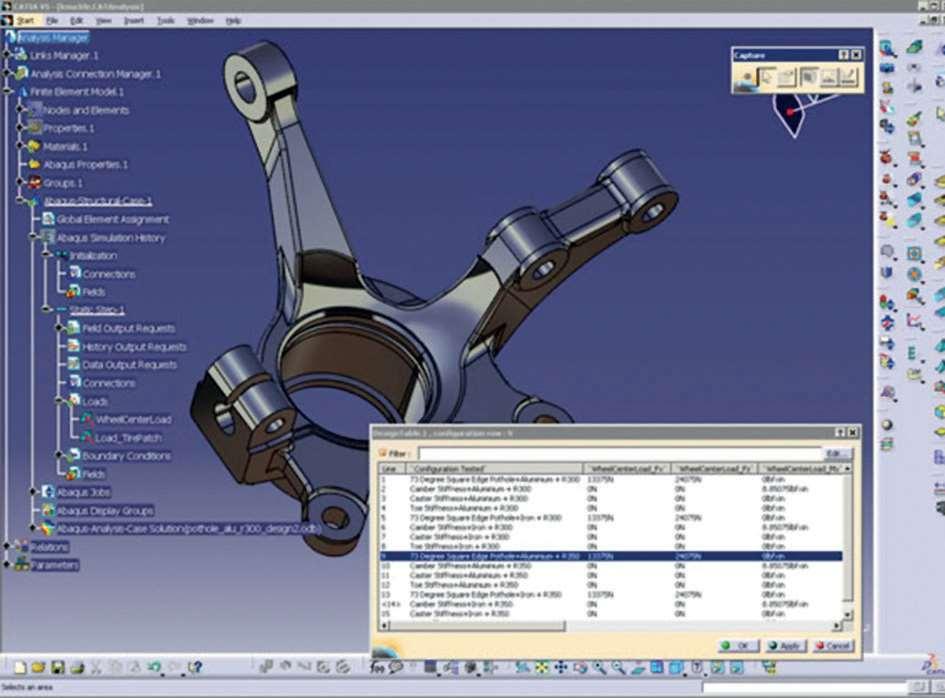945x698 pixels.
Task: Open the Tools menu
Action: pyautogui.click(x=166, y=20)
